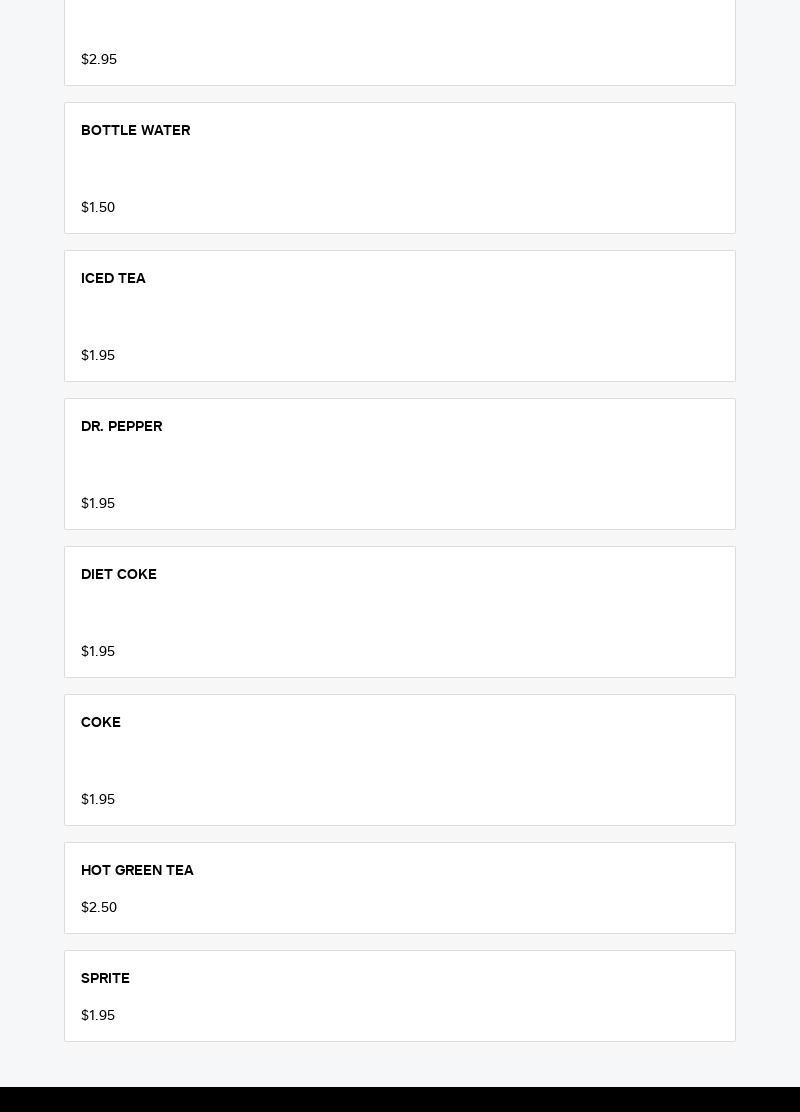Click the Dr. Pepper $1.95 price
This screenshot has height=1112, width=800.
coord(98,503)
